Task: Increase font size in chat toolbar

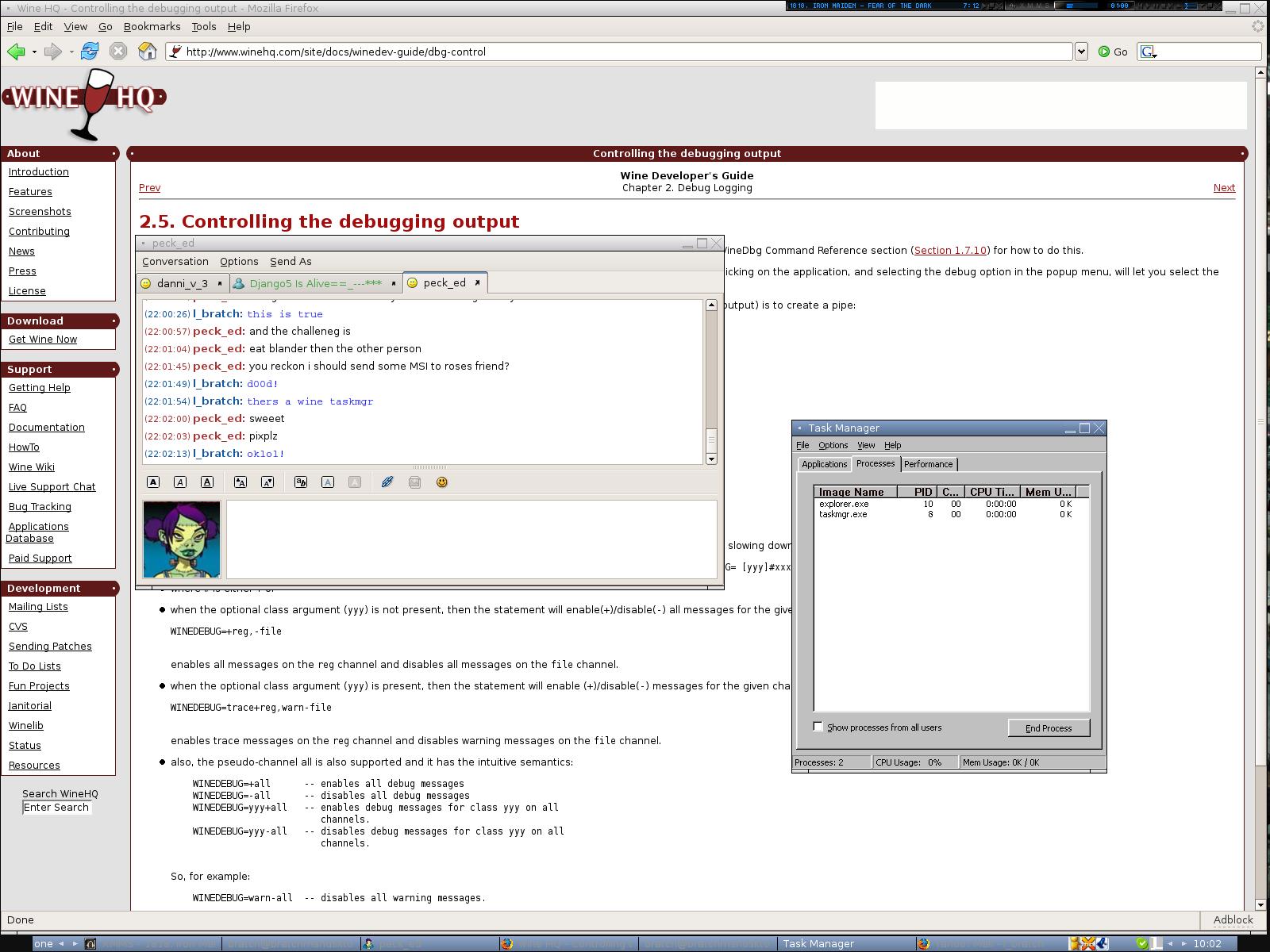Action: coord(241,482)
